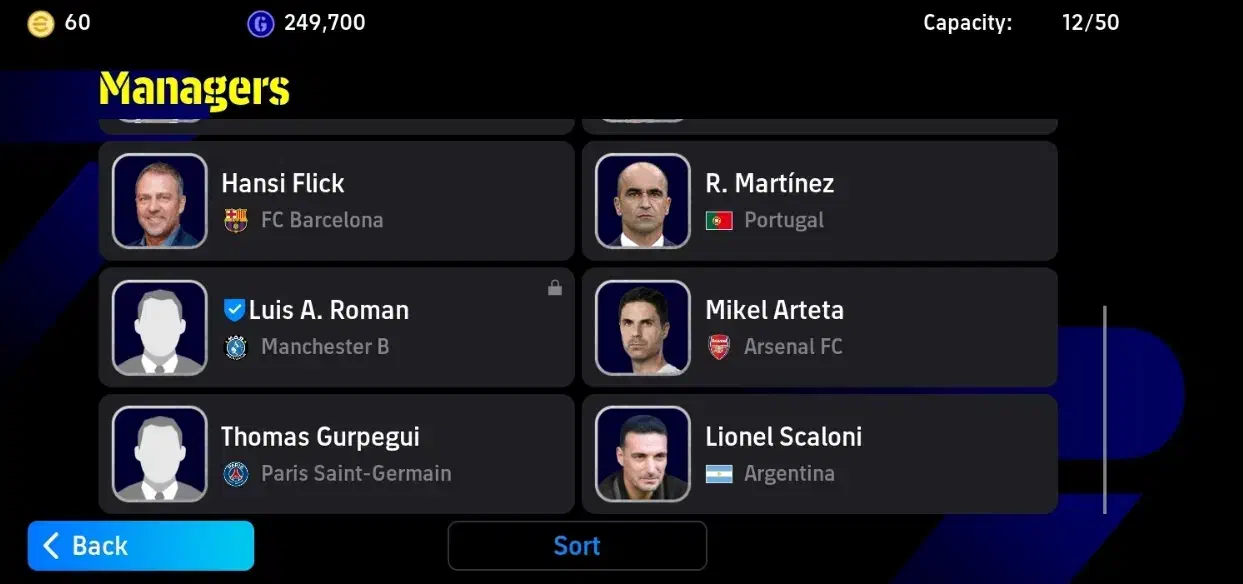Open the Sort options

click(577, 546)
